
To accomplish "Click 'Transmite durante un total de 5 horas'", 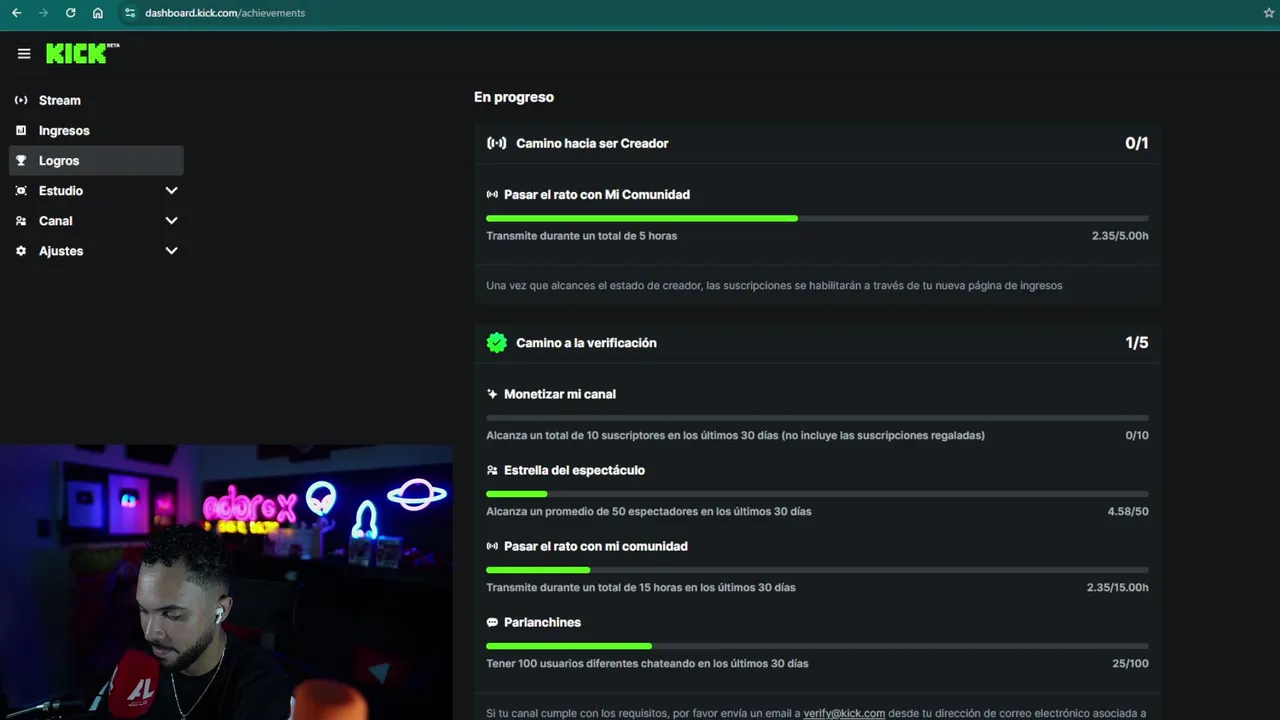I will pyautogui.click(x=581, y=236).
